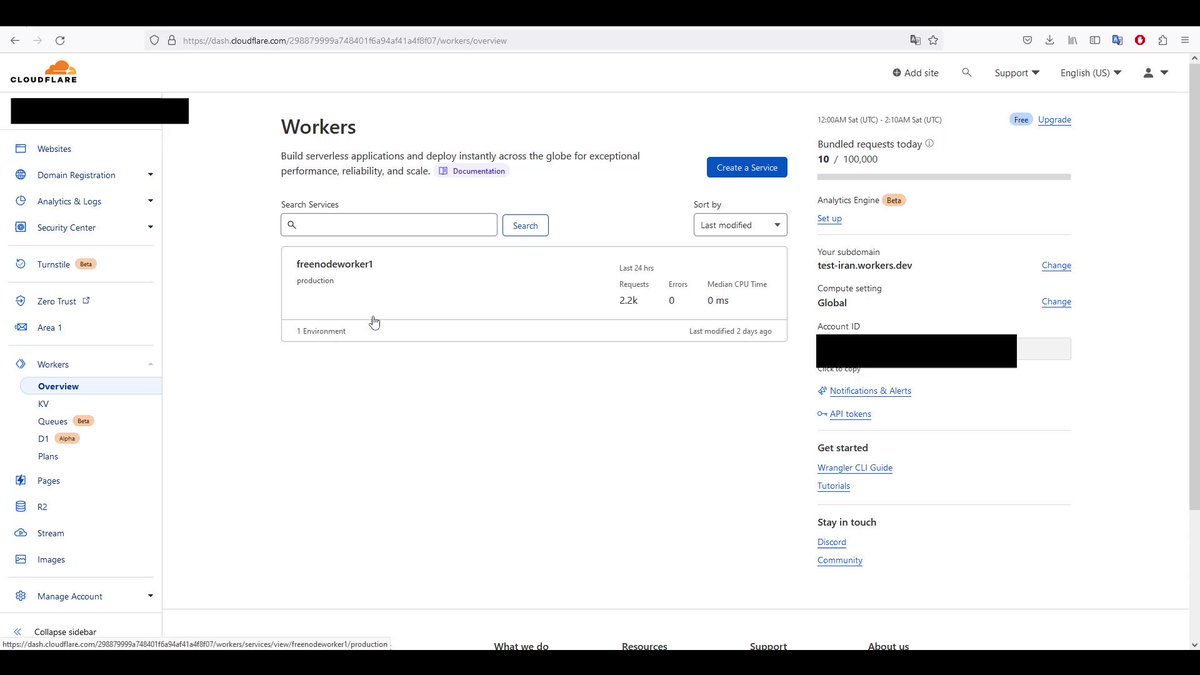
Task: Click the Zero Trust sidebar icon
Action: click(x=20, y=301)
